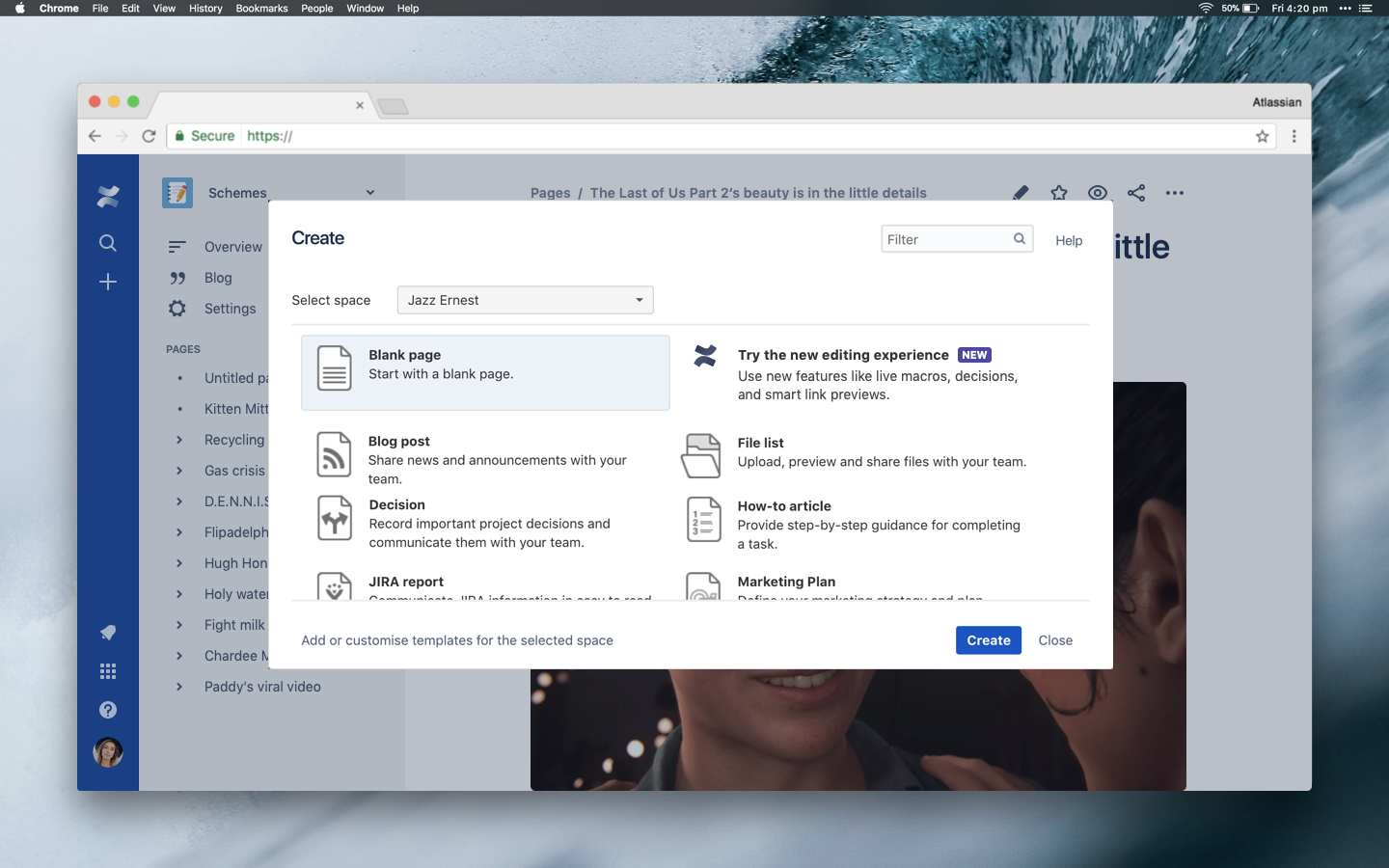Open the Bookmarks menu in menu bar
This screenshot has height=868, width=1389.
click(x=262, y=8)
